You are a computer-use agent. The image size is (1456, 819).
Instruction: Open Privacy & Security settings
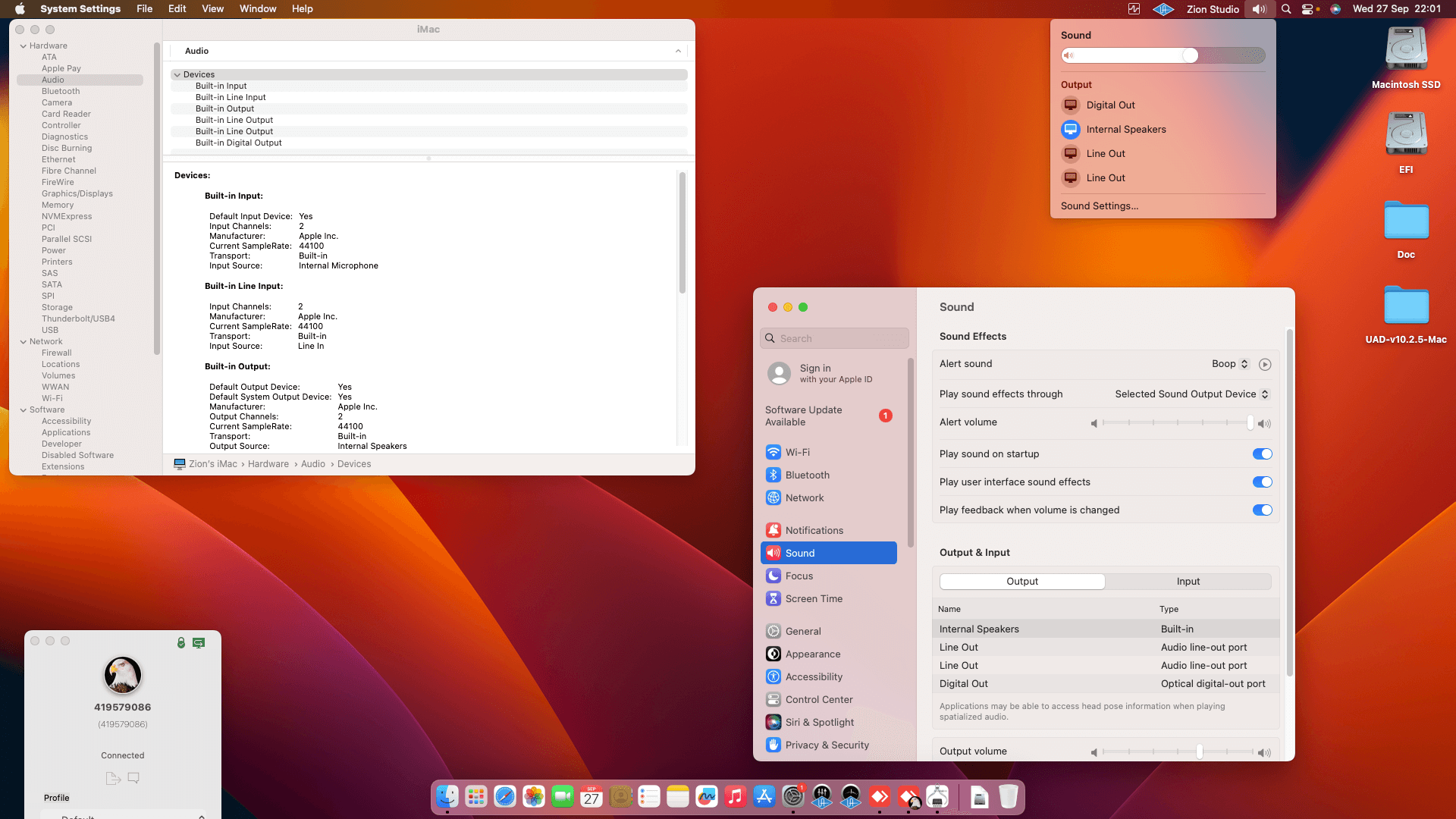coord(829,745)
